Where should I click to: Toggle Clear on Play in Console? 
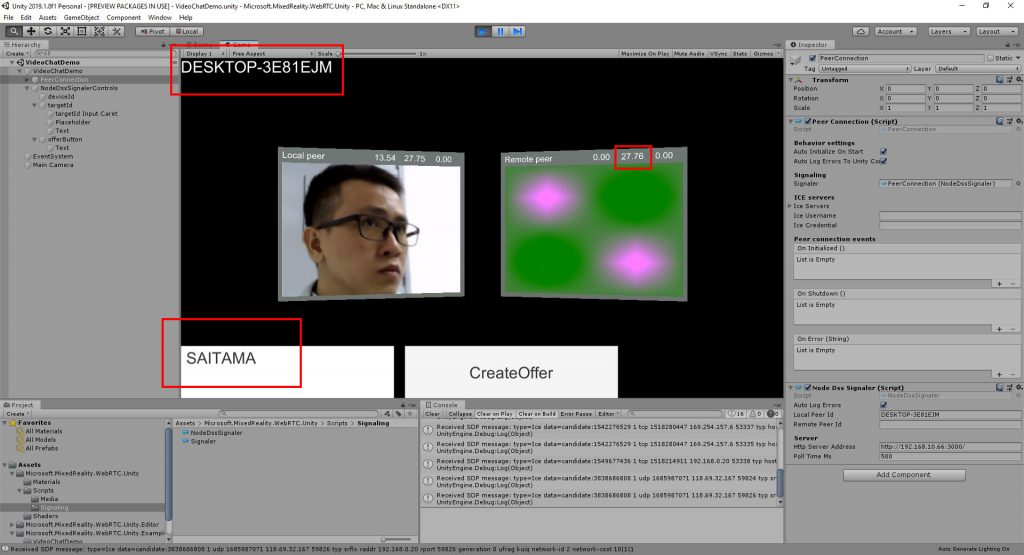tap(494, 414)
